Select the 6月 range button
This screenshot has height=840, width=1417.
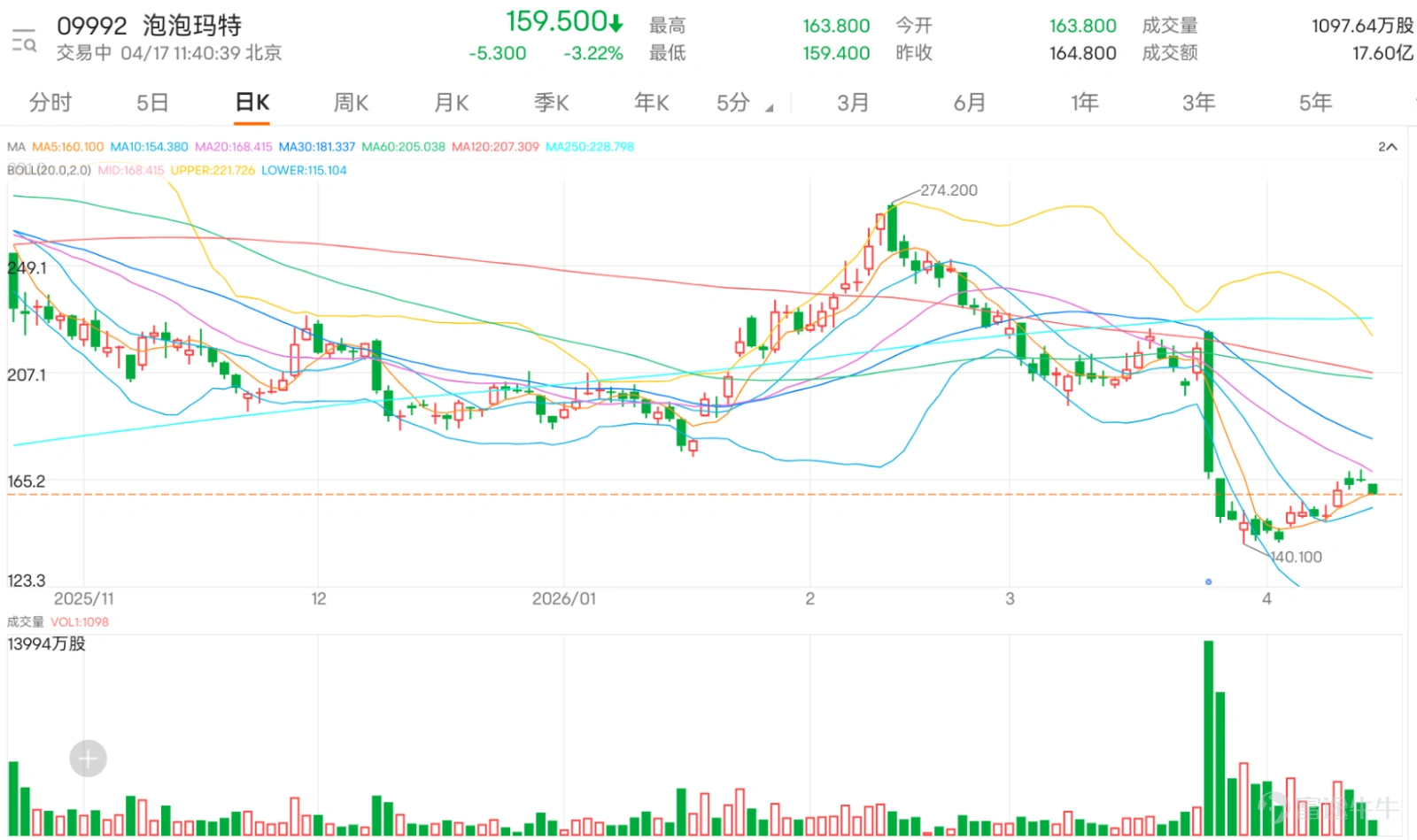[x=969, y=103]
